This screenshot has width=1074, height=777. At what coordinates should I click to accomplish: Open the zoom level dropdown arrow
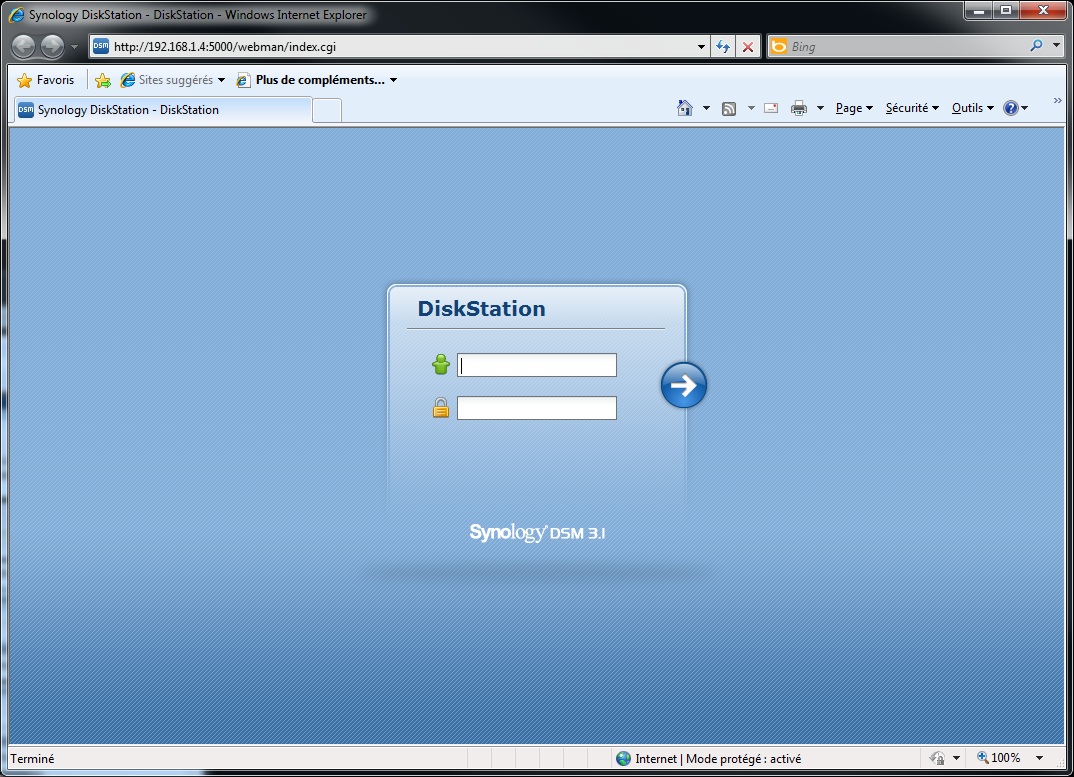click(1039, 758)
